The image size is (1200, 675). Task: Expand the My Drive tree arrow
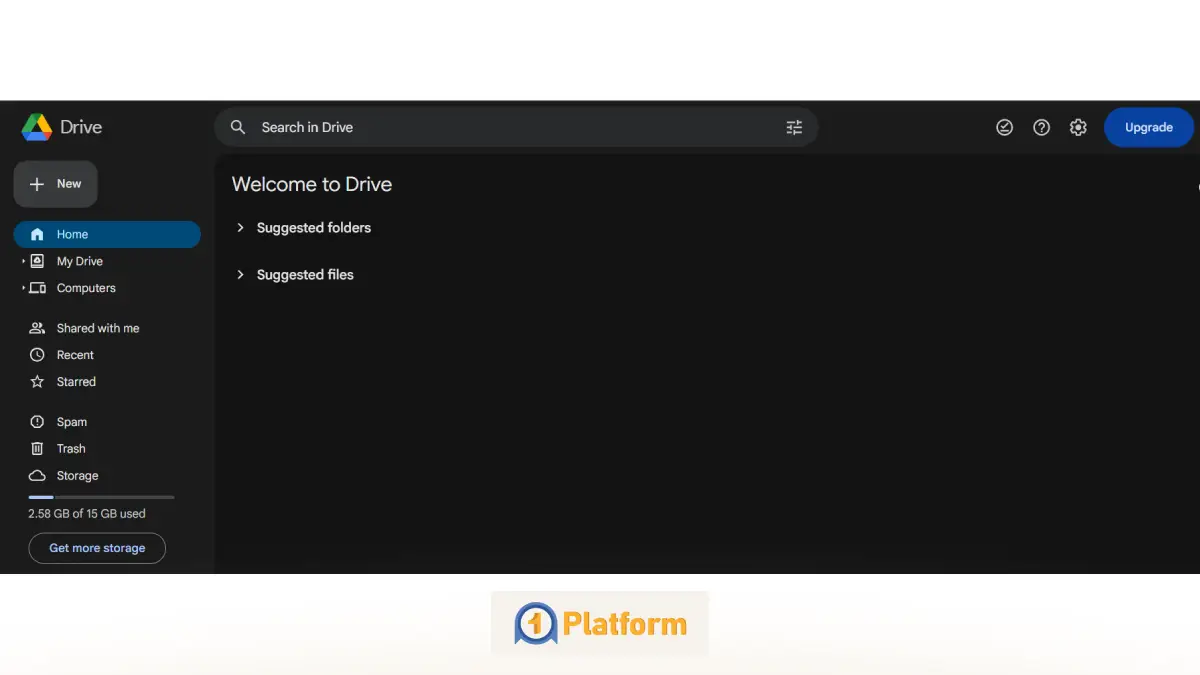point(23,261)
